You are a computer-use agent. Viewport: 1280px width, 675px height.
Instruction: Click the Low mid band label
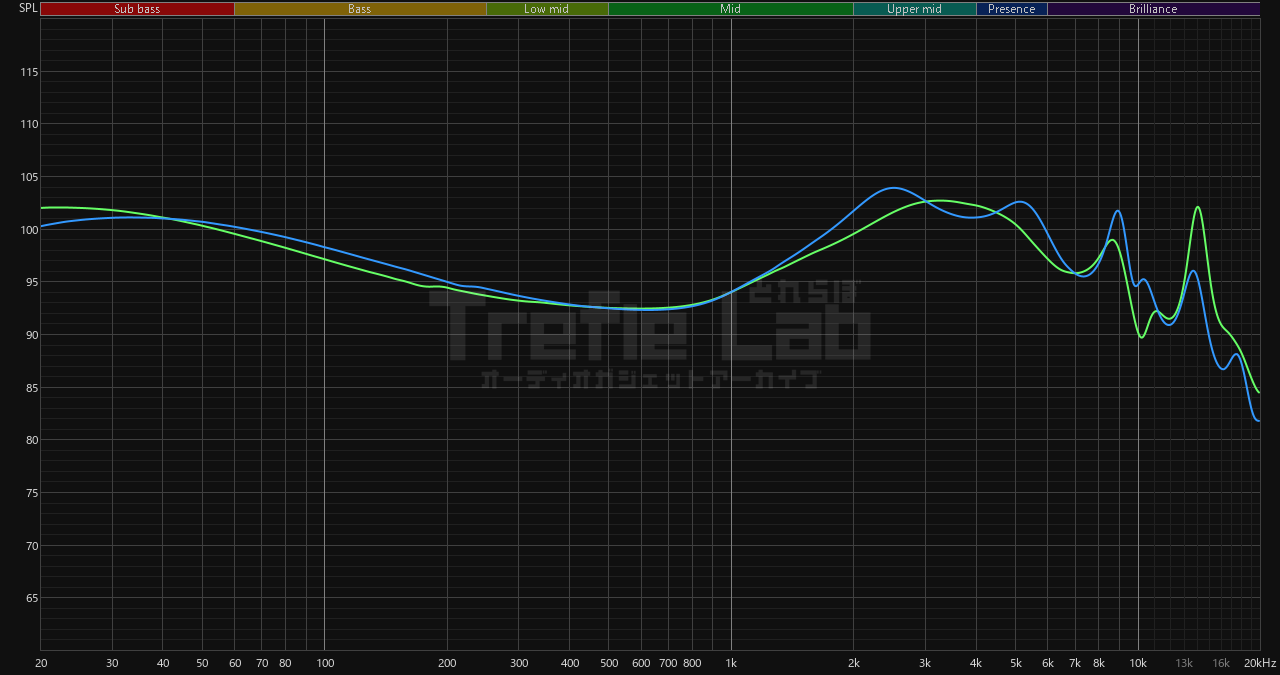(547, 9)
